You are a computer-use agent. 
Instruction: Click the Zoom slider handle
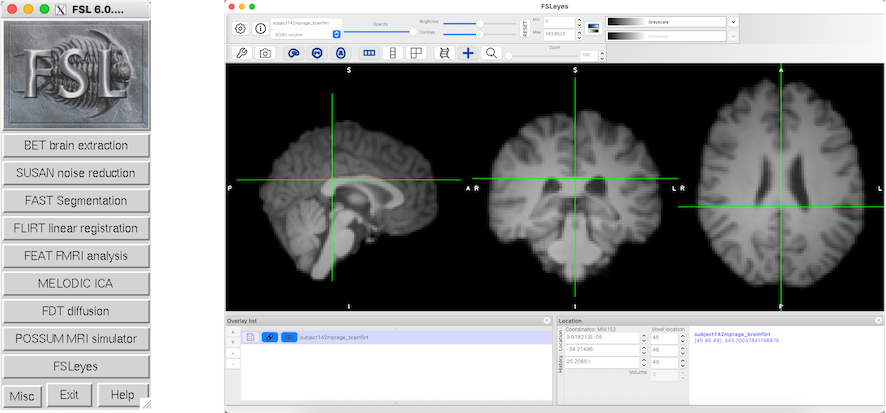(x=509, y=56)
